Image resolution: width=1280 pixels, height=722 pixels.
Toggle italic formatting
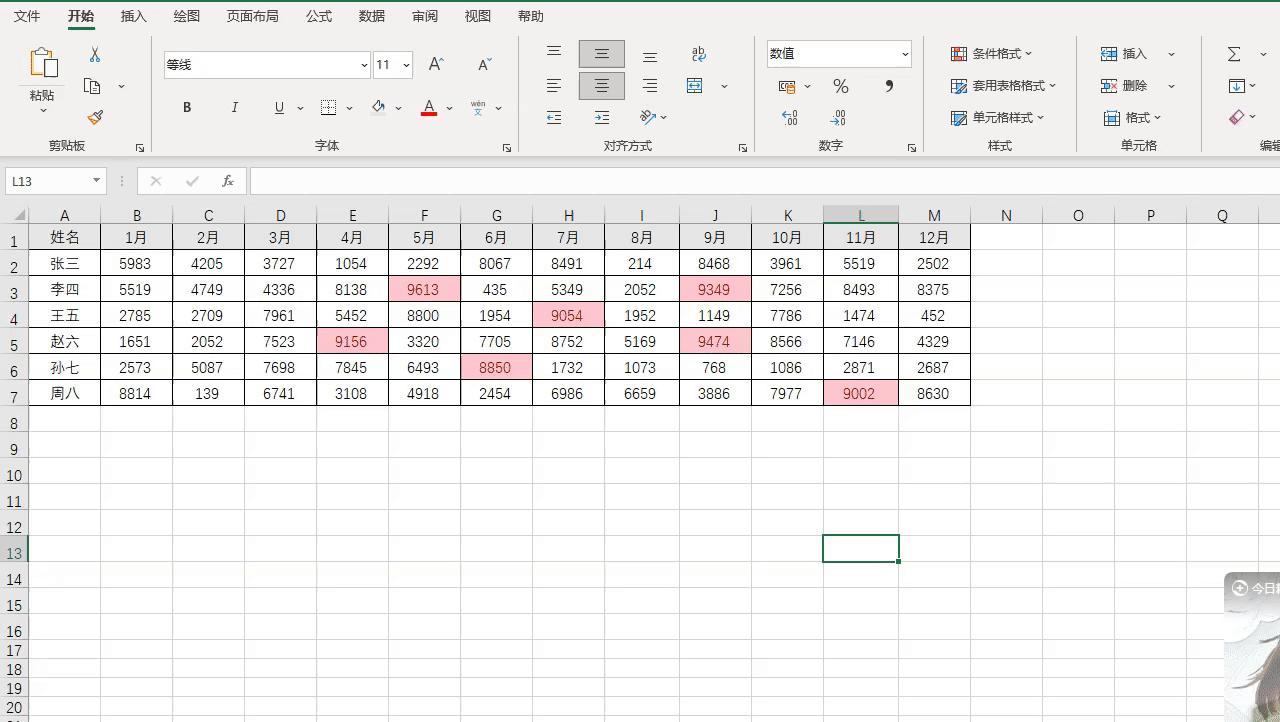(x=234, y=107)
